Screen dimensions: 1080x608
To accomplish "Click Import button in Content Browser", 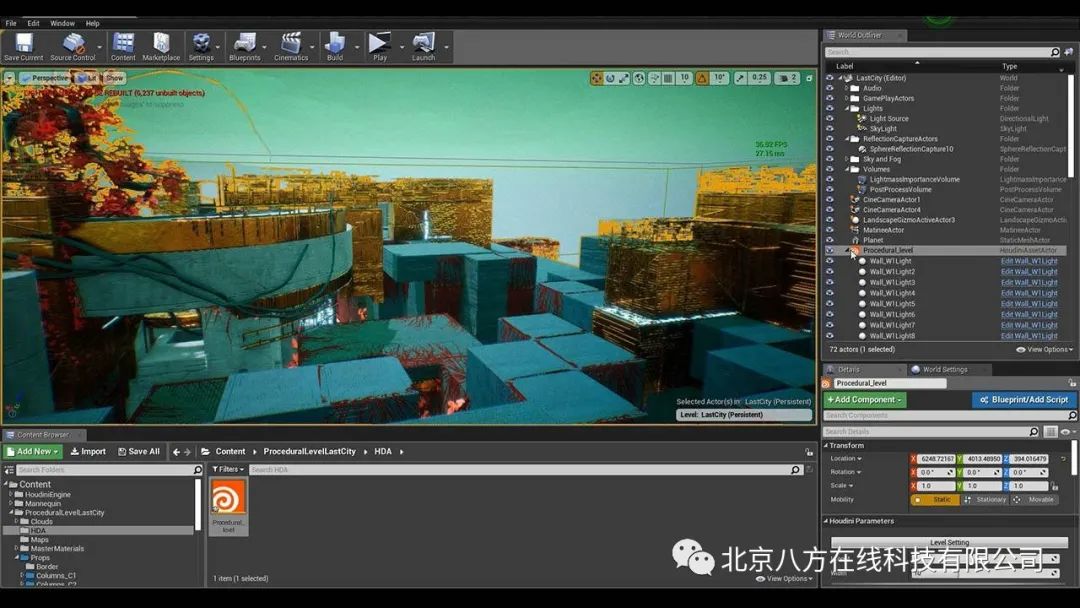I will click(88, 452).
